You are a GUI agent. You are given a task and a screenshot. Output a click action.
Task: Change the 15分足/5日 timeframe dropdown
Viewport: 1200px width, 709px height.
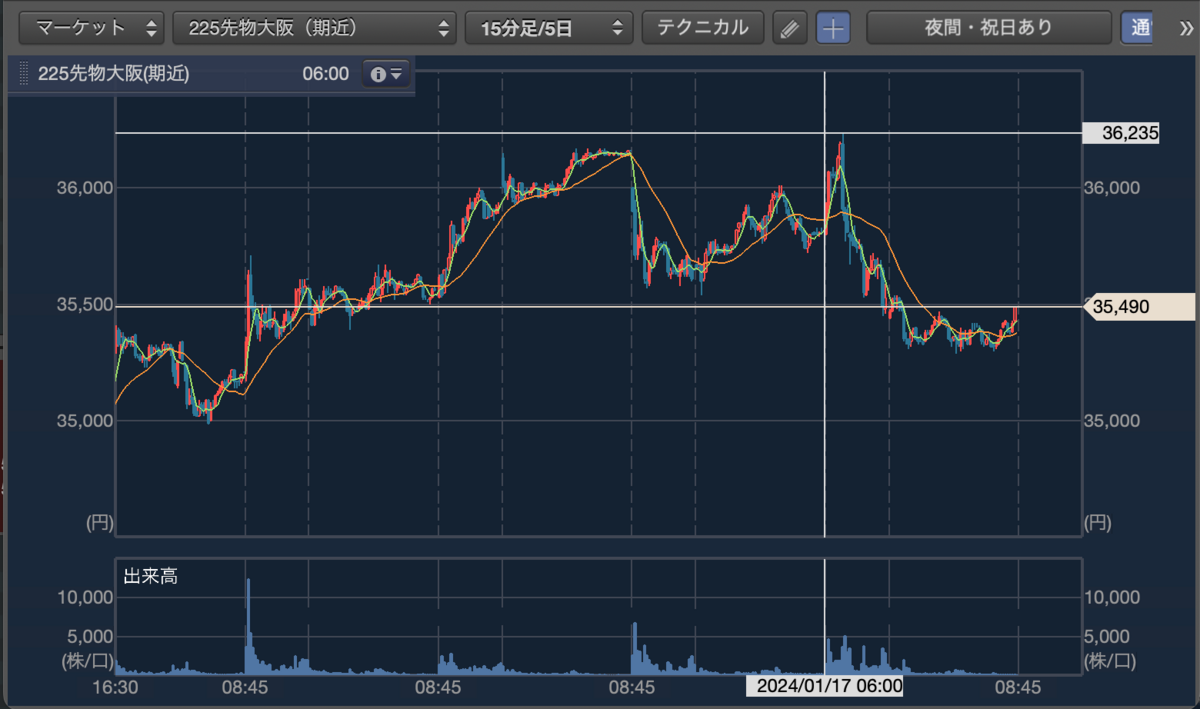click(549, 28)
